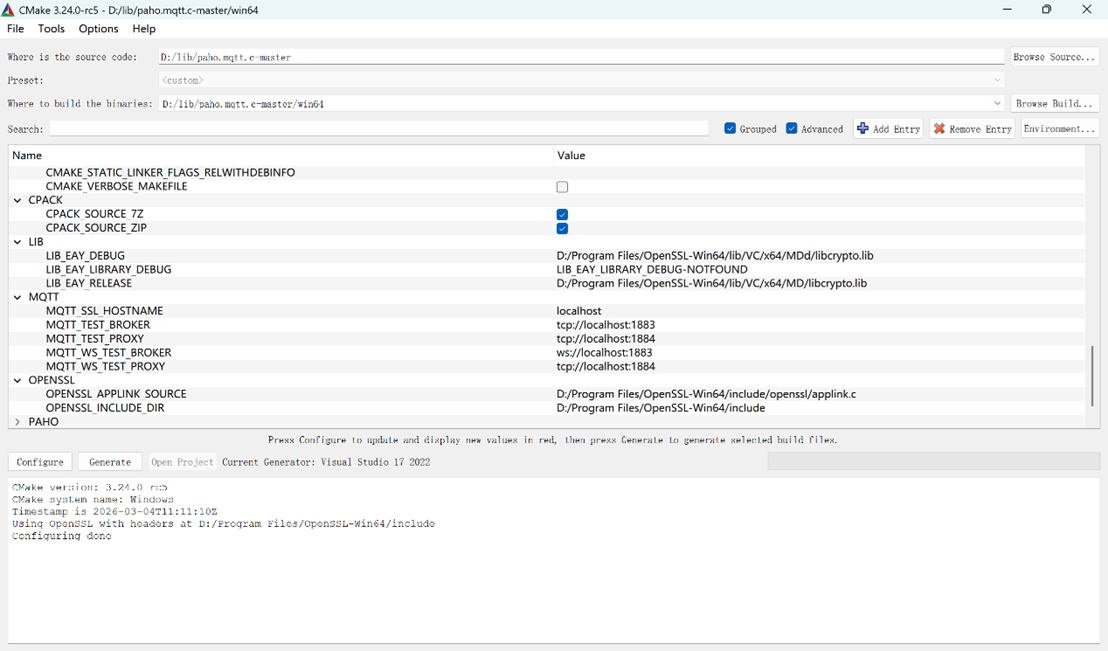Click the Generate button
The image size is (1108, 651).
tap(110, 462)
